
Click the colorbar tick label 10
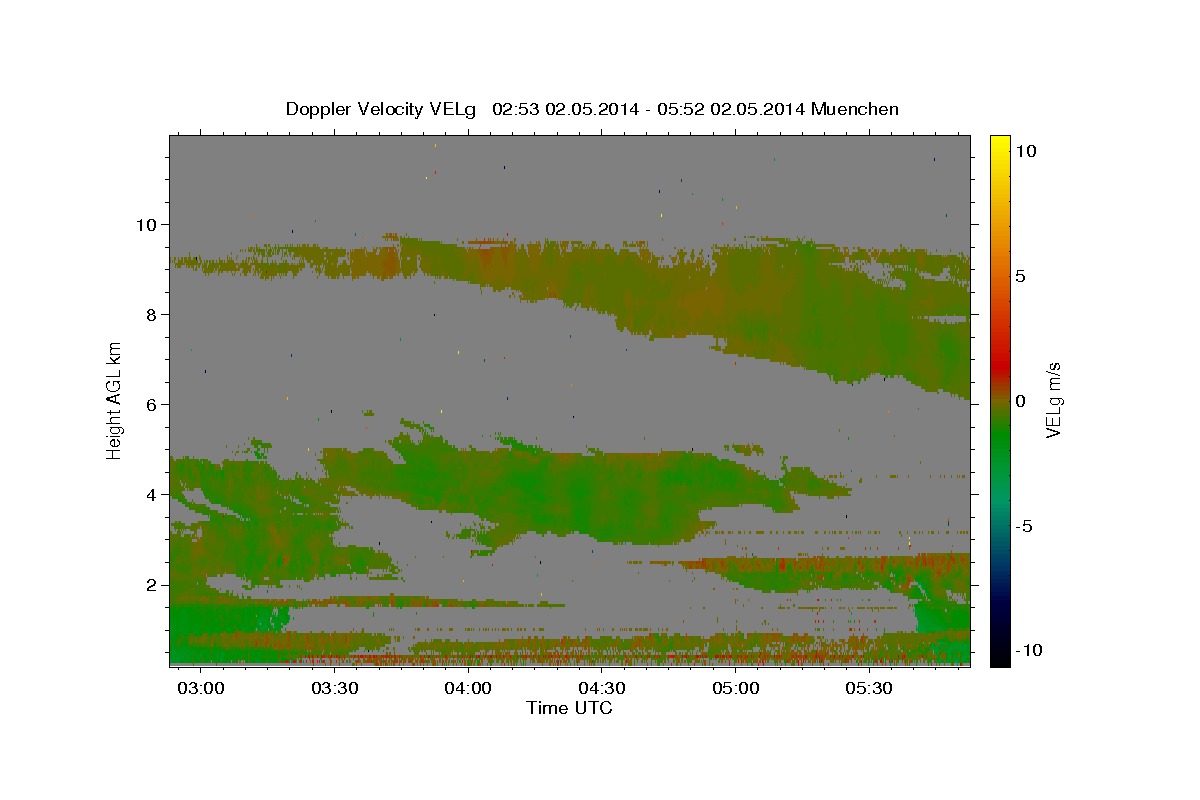pos(1025,150)
